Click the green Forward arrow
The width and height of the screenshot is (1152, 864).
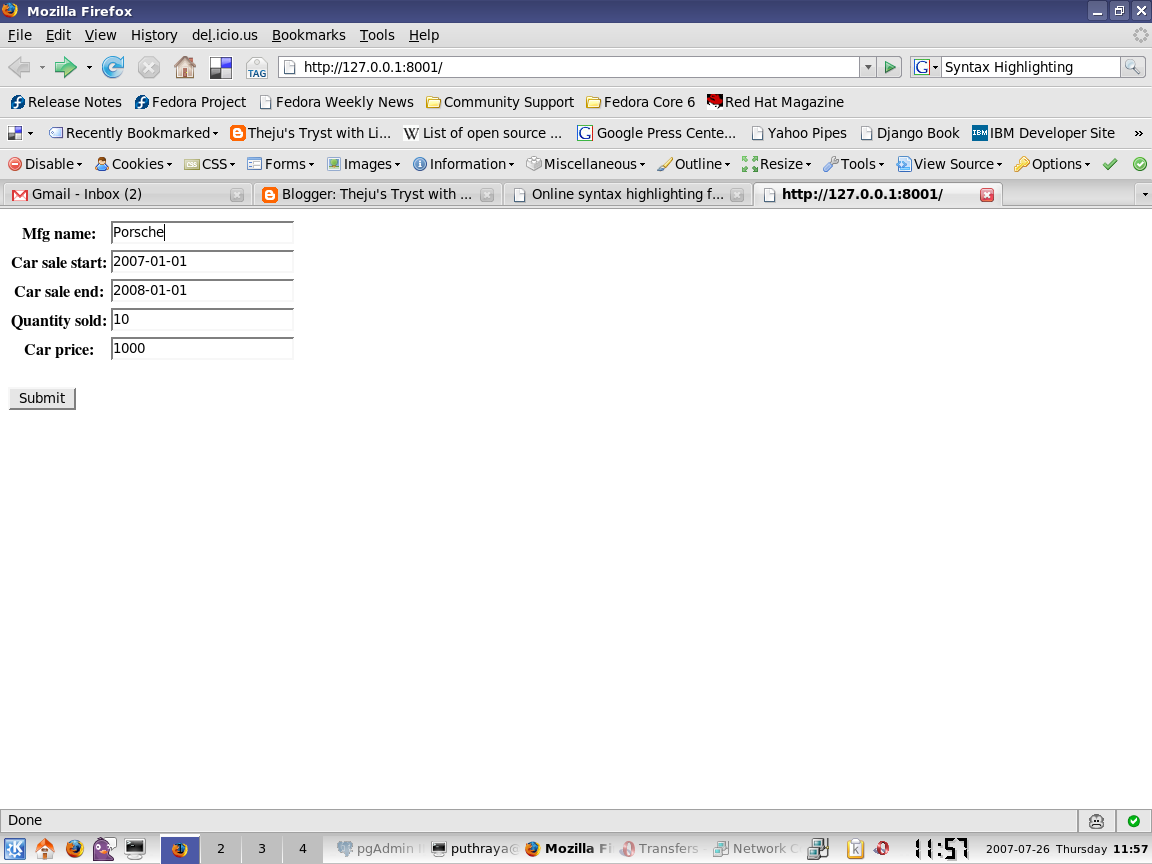(x=65, y=68)
